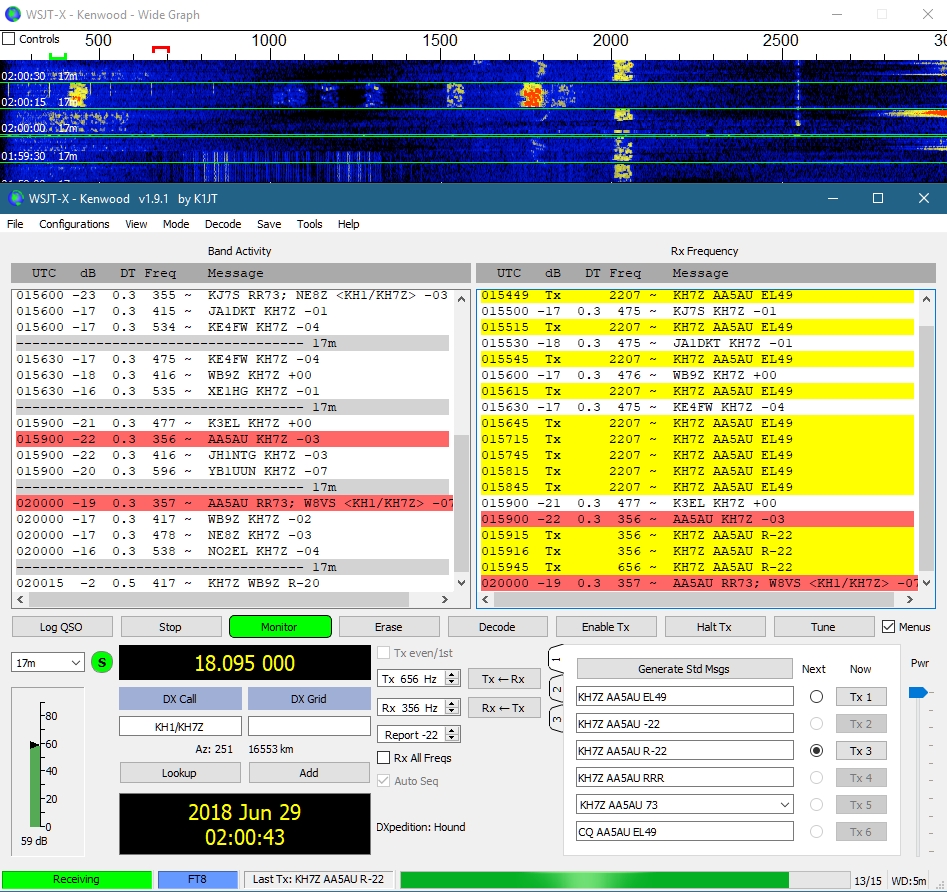Enable the Rx All Freqs checkbox

(383, 758)
